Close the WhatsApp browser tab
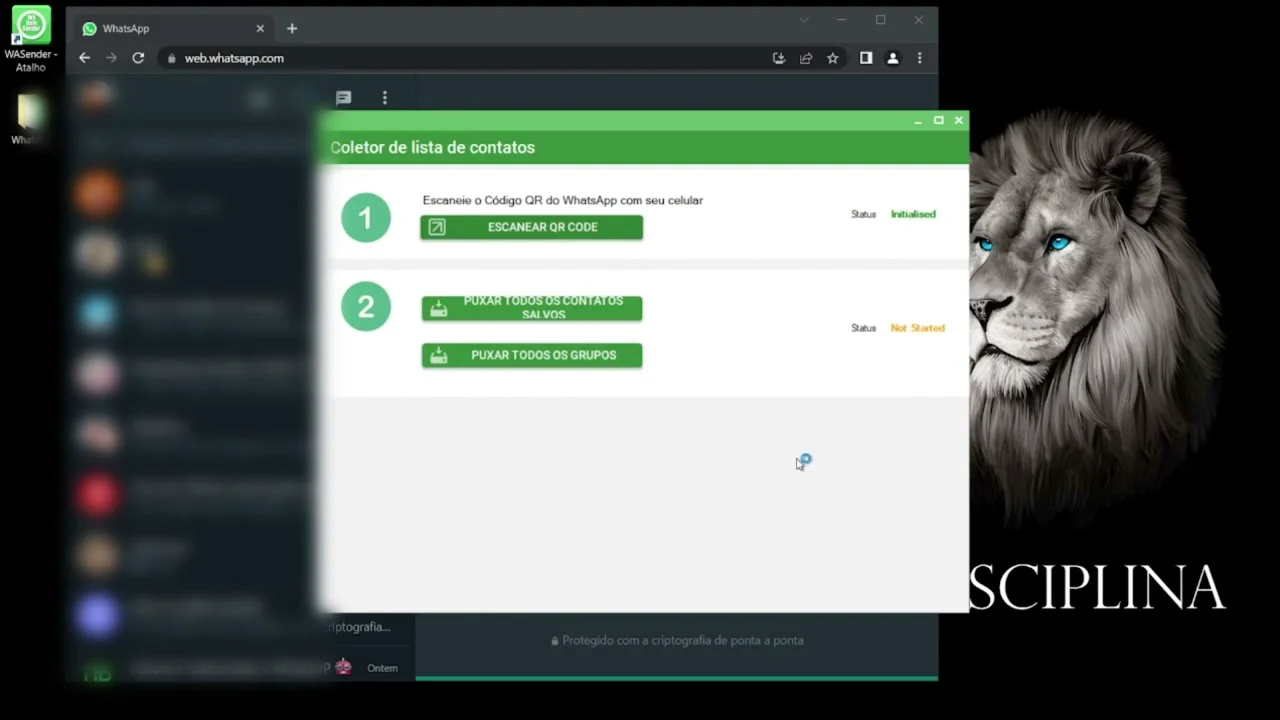Screen dimensions: 1280x720 pos(260,29)
